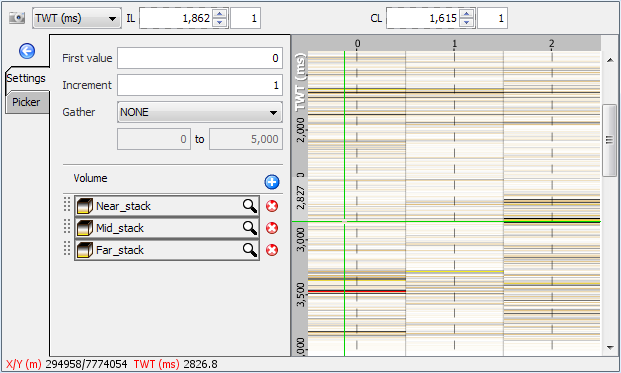The image size is (621, 373).
Task: Click the Mid_stack drag handle
Action: click(67, 227)
